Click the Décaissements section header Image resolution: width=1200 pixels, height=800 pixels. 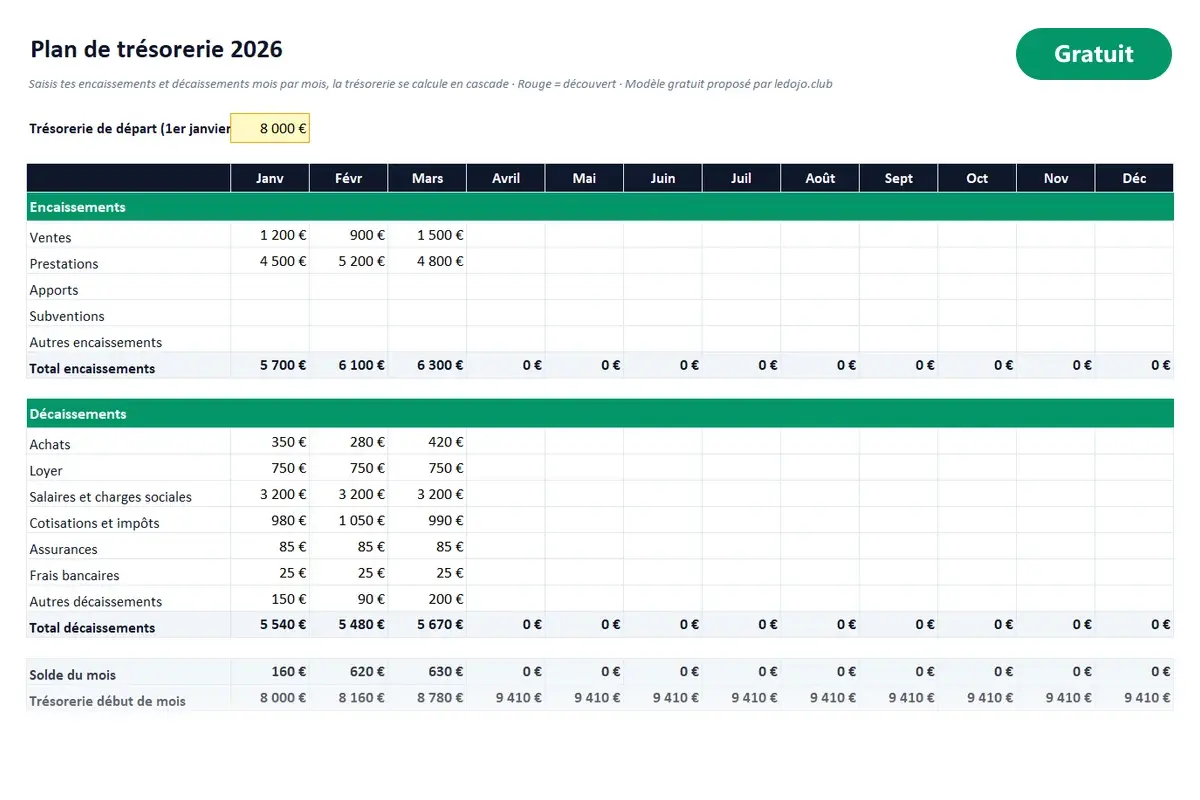coord(600,413)
